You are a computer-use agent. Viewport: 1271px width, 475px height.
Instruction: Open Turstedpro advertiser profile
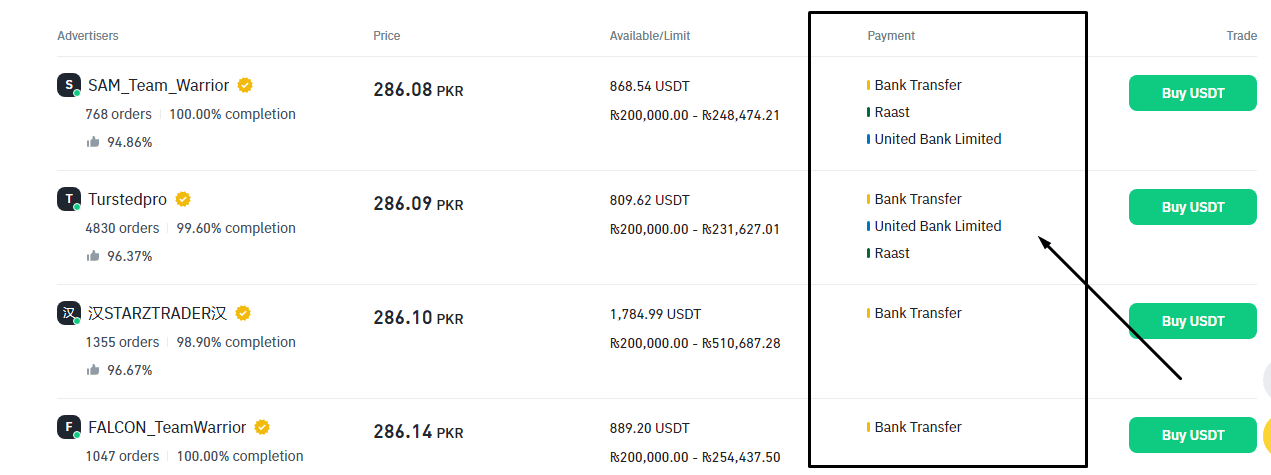click(x=127, y=199)
